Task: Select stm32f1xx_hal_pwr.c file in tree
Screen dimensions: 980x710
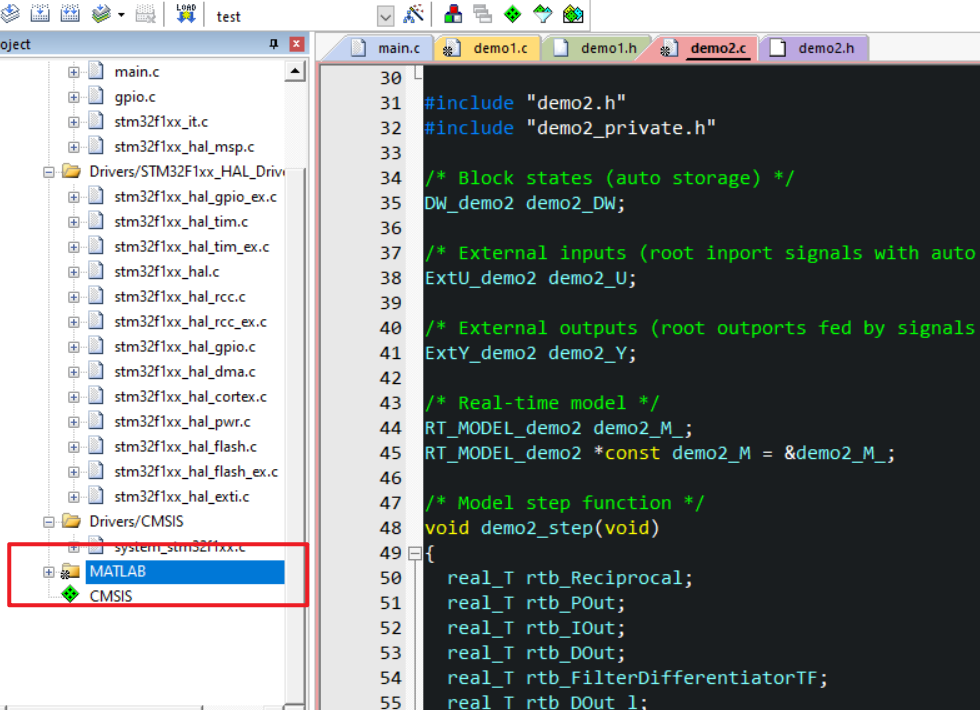Action: (182, 422)
